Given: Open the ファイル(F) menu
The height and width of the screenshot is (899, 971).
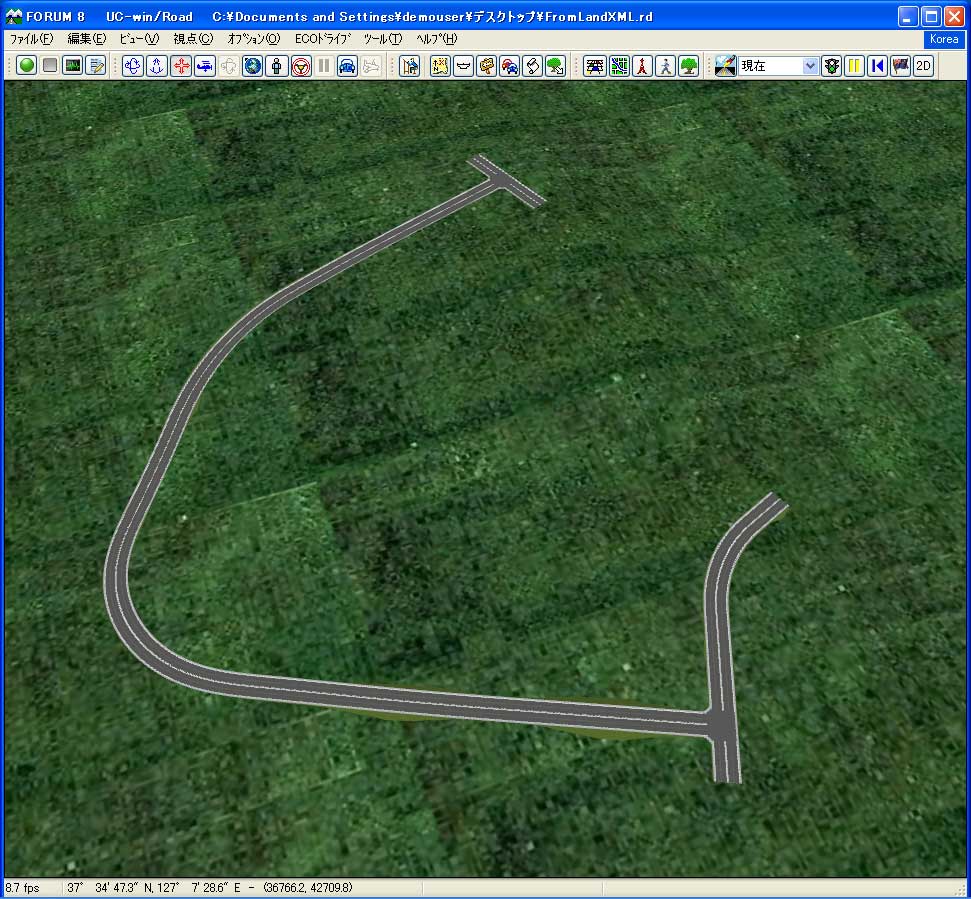Looking at the screenshot, I should point(31,39).
